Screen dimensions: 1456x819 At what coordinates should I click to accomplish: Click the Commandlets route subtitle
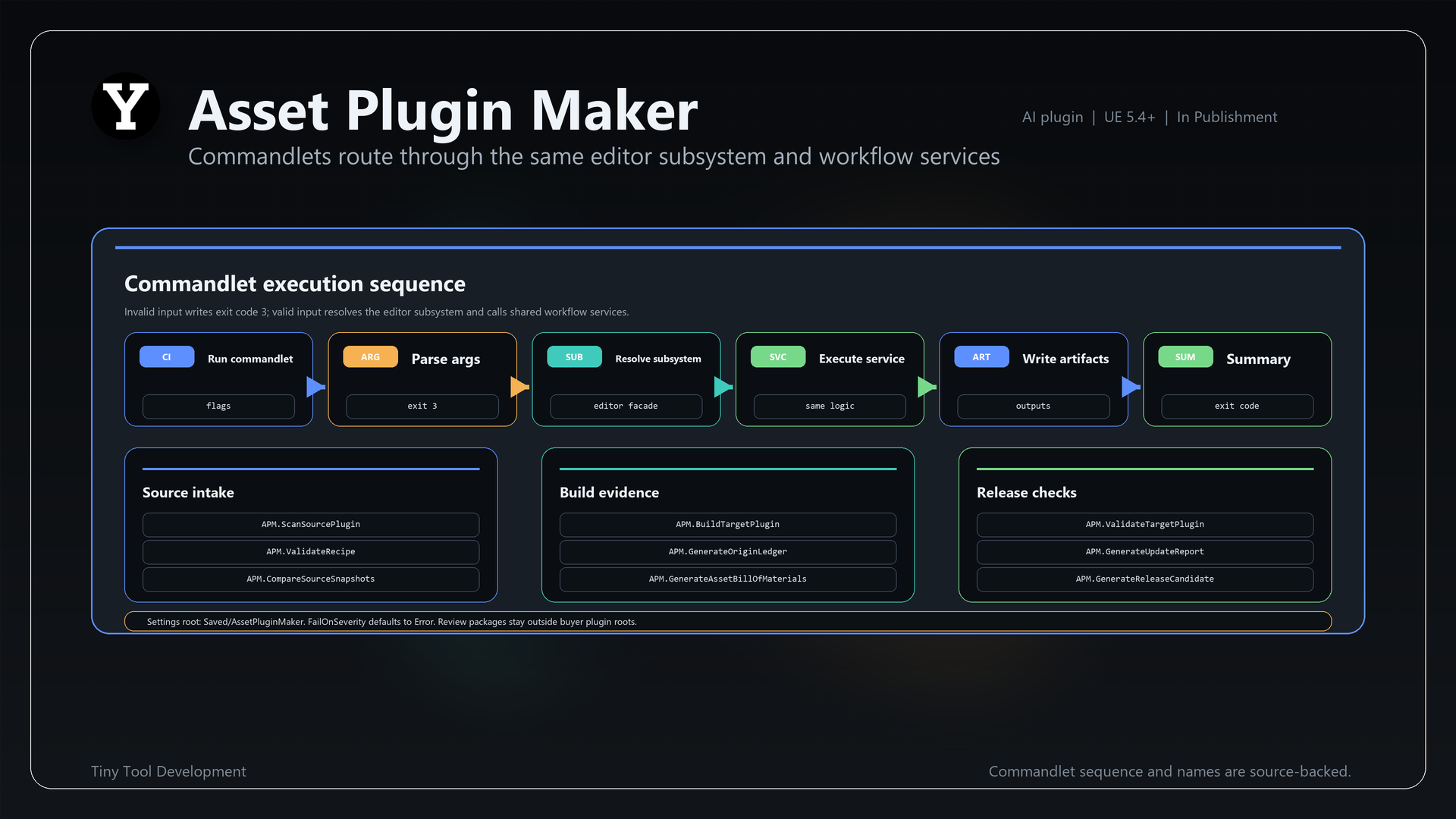coord(594,157)
